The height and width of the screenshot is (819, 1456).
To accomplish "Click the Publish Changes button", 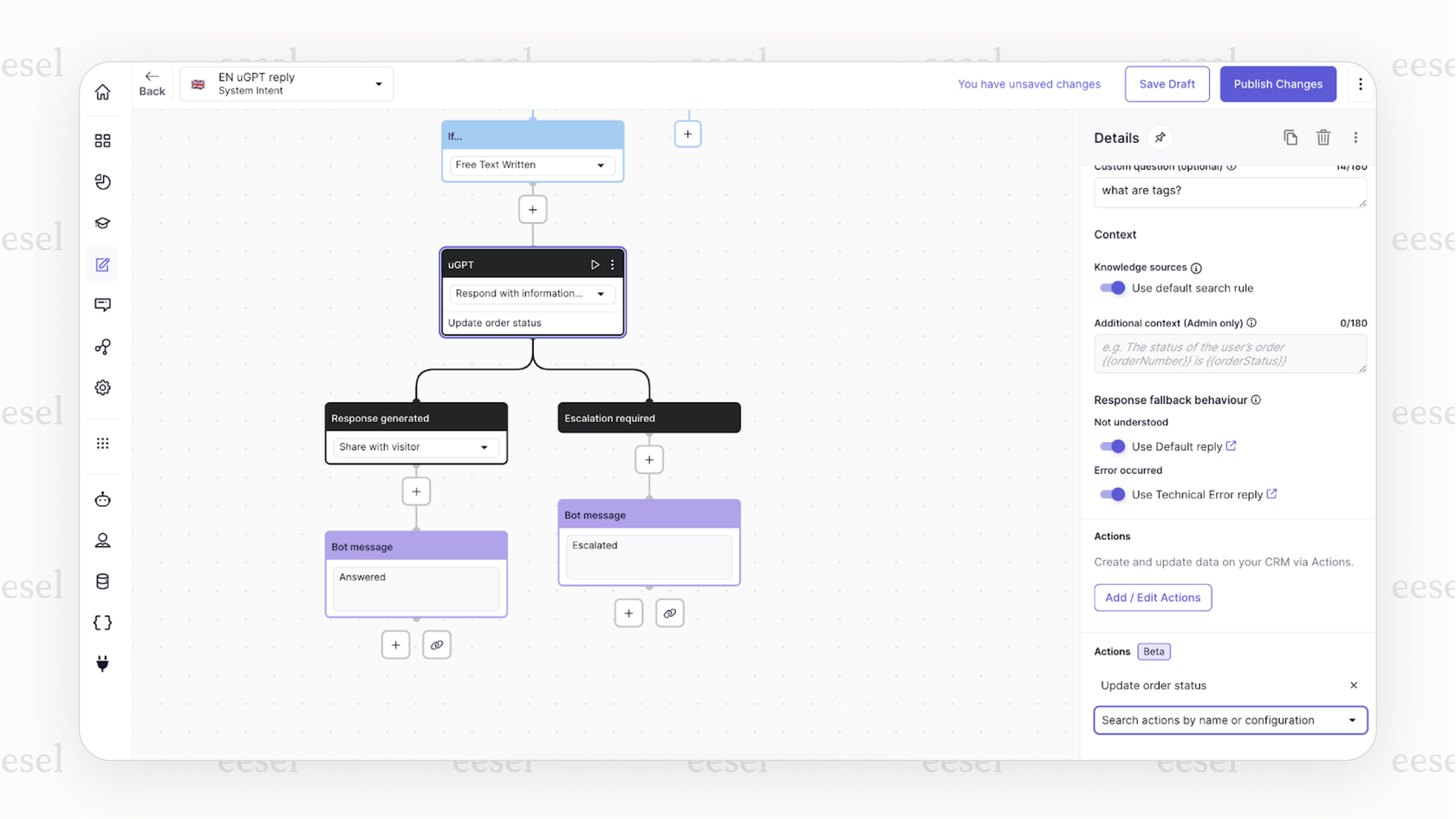I will [1277, 84].
